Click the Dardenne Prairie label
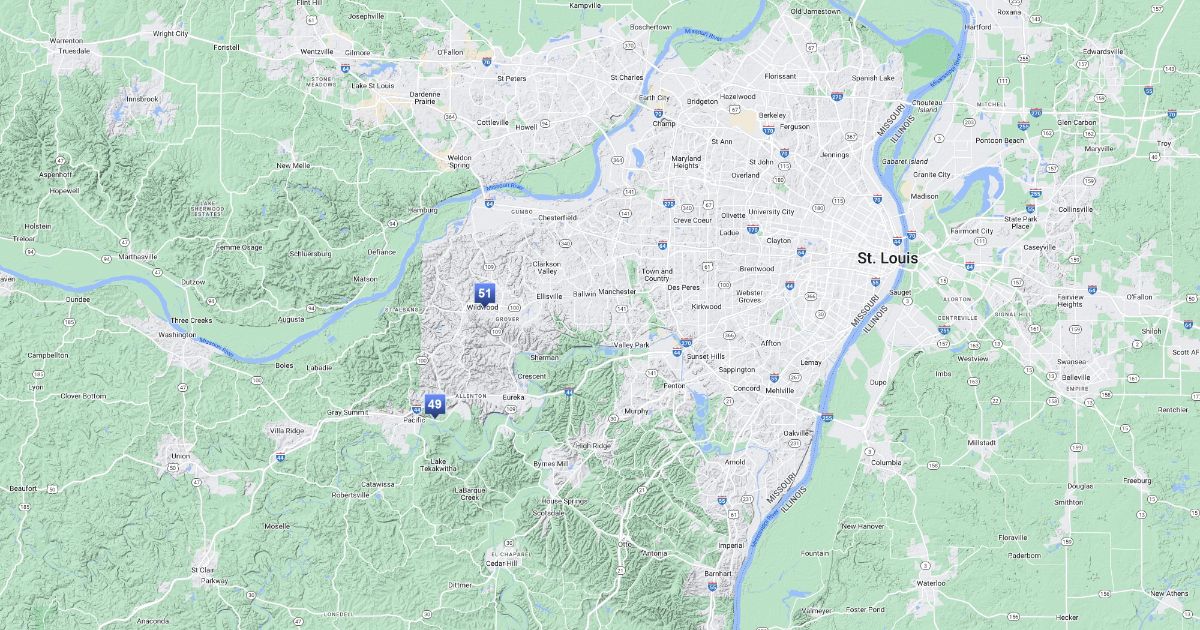 coord(425,97)
